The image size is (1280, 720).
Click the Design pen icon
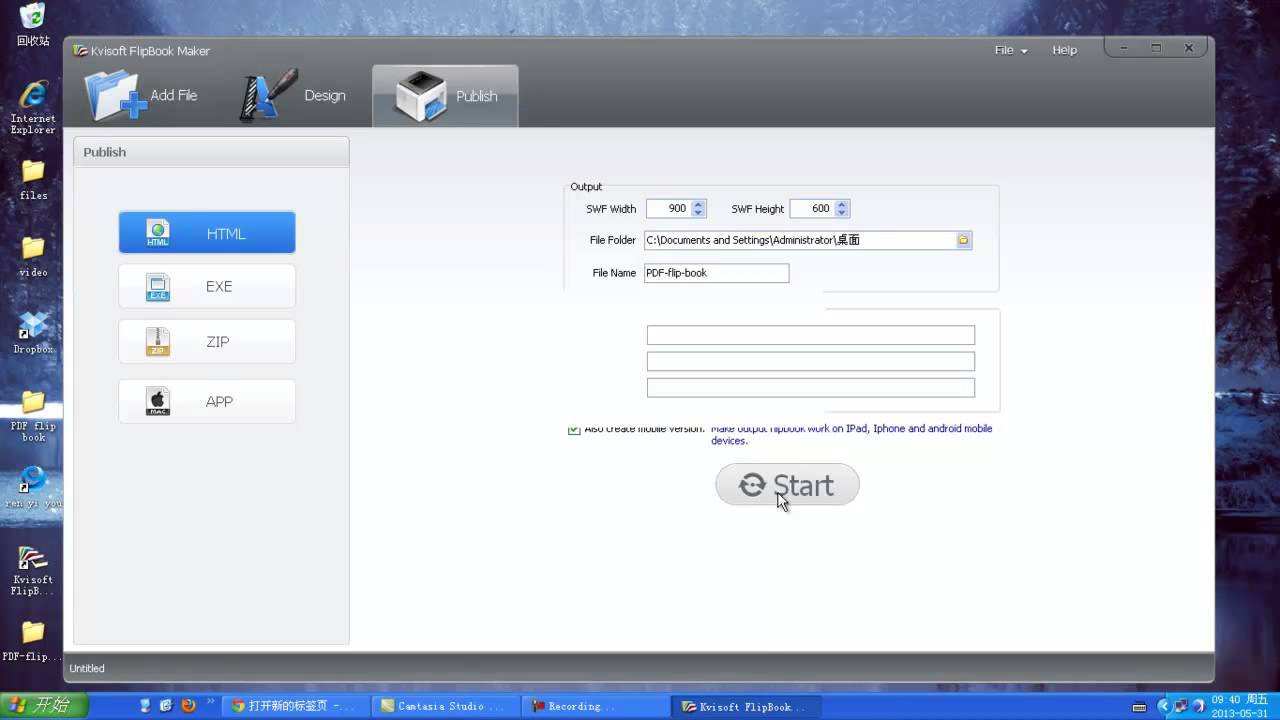pyautogui.click(x=268, y=95)
